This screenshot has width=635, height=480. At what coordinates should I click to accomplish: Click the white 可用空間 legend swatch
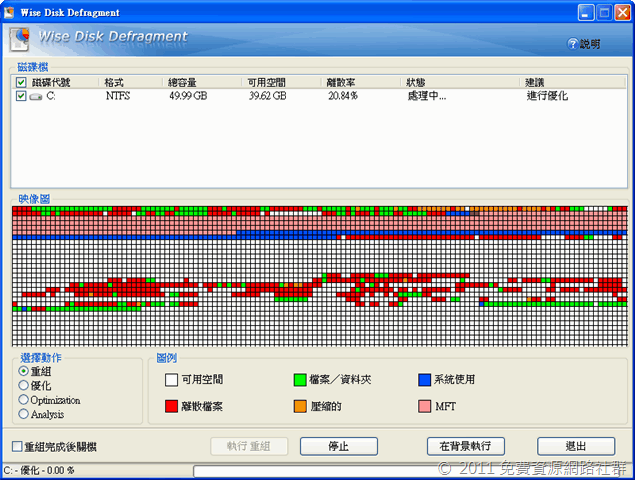pyautogui.click(x=171, y=380)
